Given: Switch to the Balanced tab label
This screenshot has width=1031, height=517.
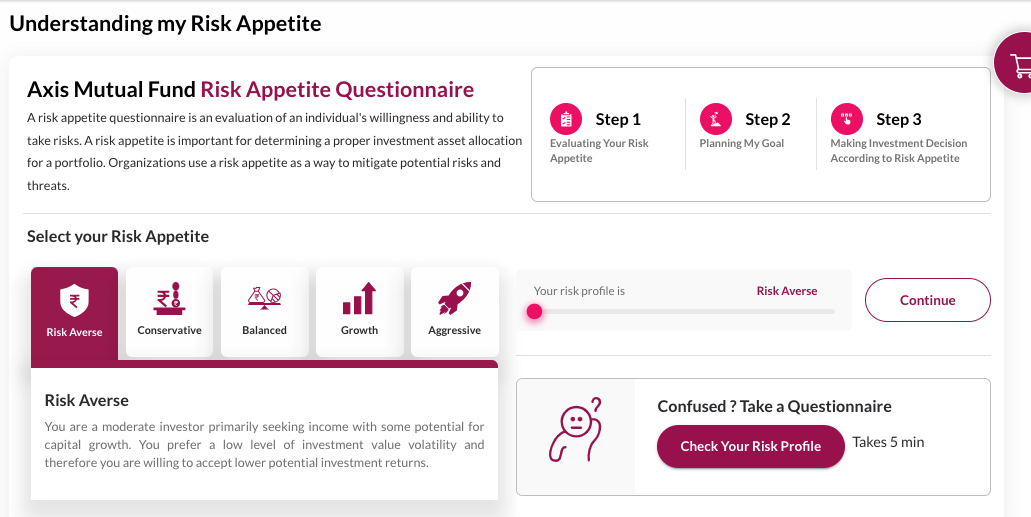Looking at the screenshot, I should pyautogui.click(x=264, y=330).
